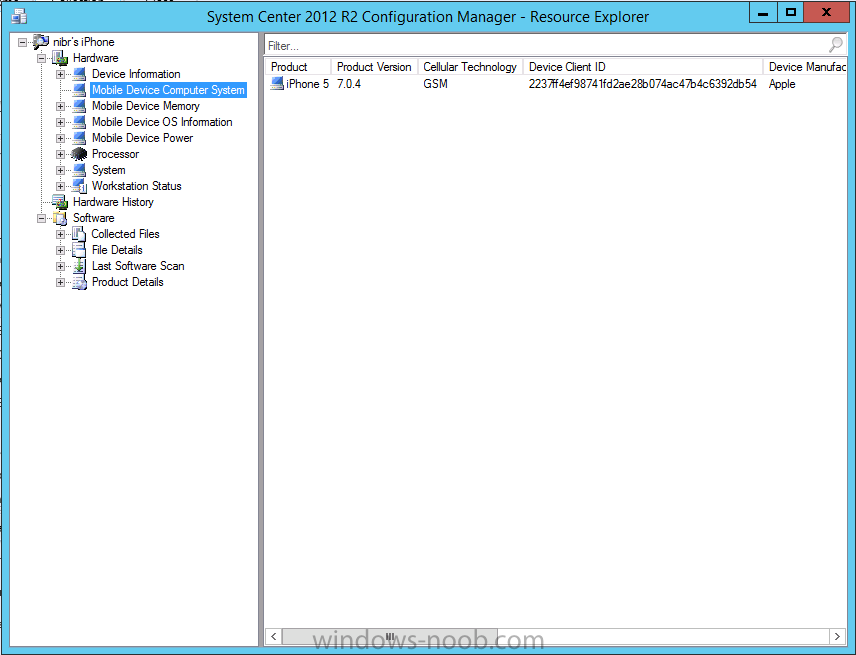Expand the Mobile Device Memory node
Image resolution: width=856 pixels, height=655 pixels.
tap(61, 106)
